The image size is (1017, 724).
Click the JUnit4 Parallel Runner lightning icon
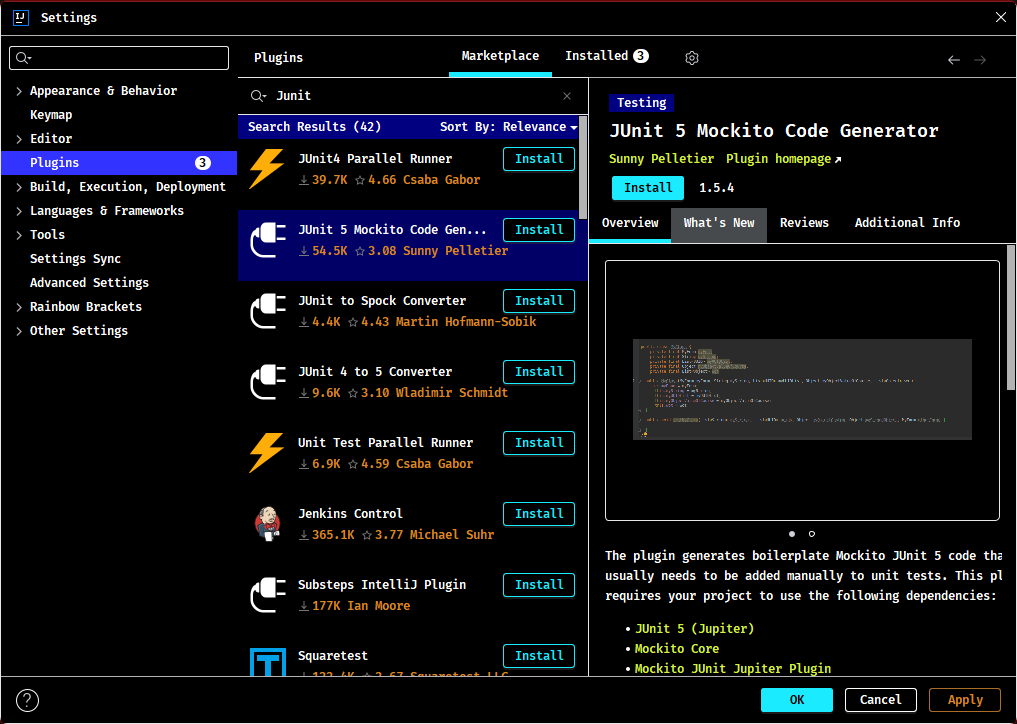[x=267, y=169]
